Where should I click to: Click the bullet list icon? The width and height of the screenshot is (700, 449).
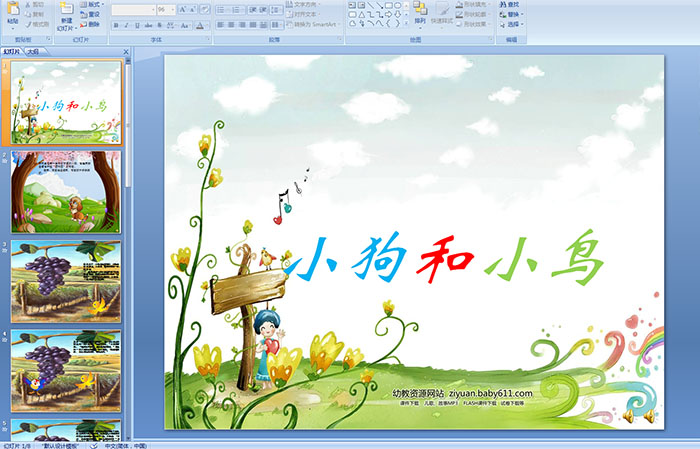pyautogui.click(x=222, y=9)
